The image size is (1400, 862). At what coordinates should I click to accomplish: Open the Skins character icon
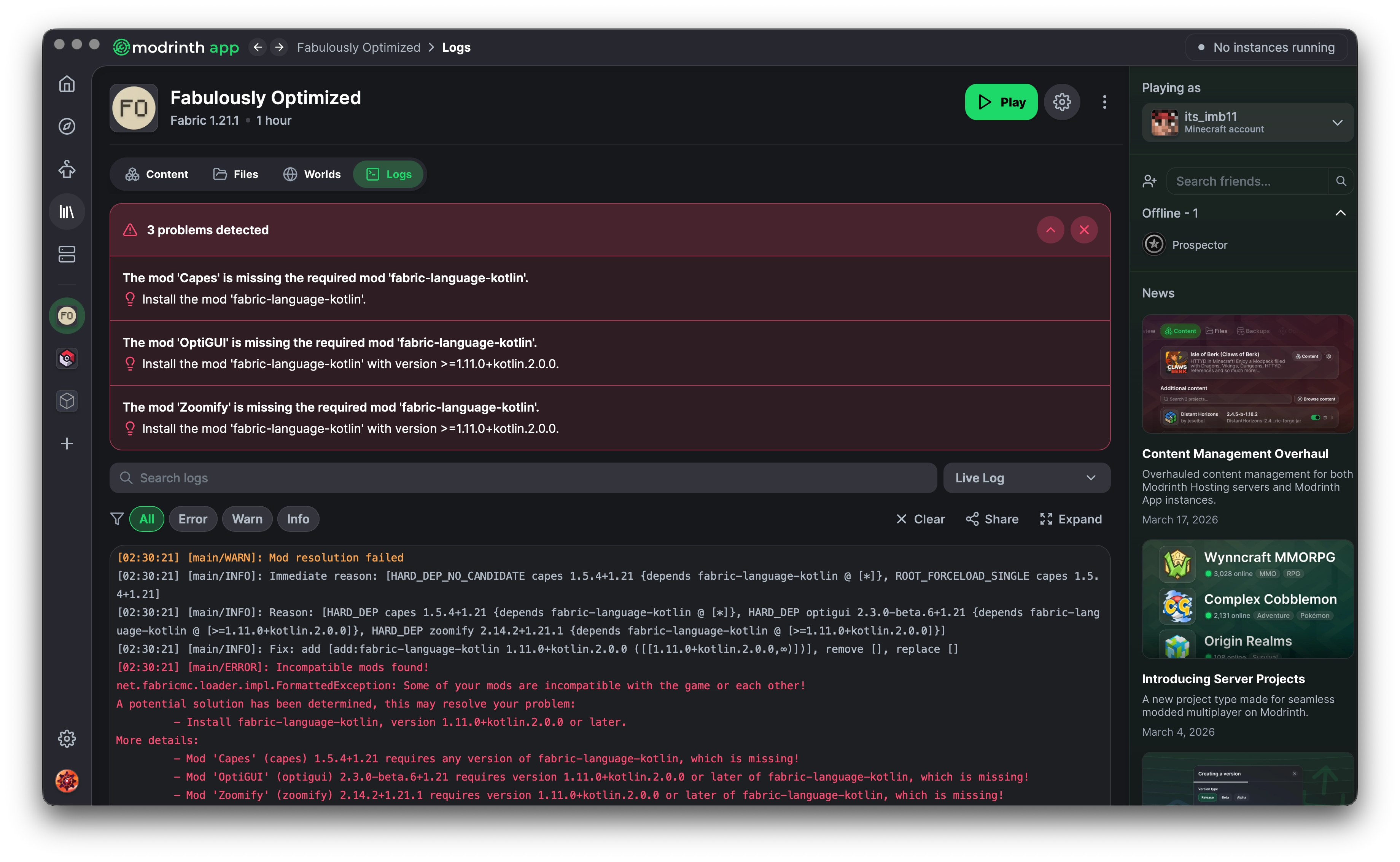point(67,169)
